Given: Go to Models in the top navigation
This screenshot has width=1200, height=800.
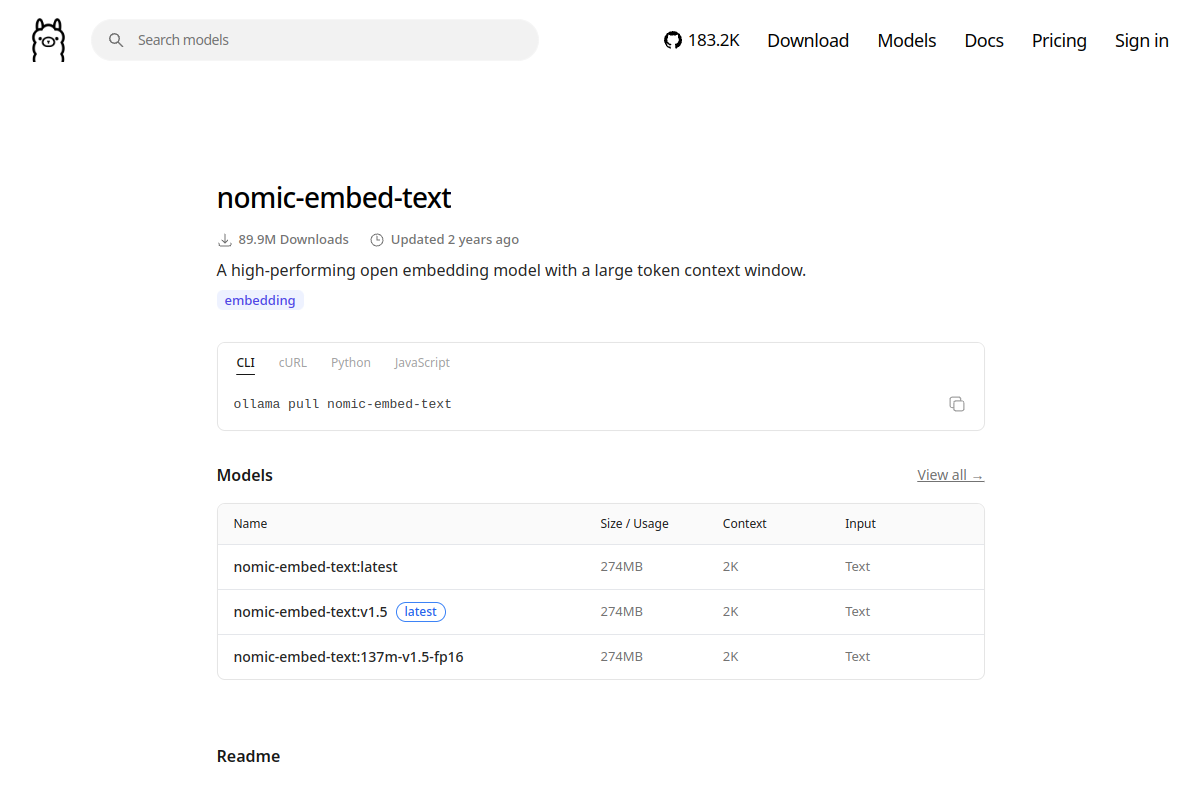Looking at the screenshot, I should tap(907, 40).
